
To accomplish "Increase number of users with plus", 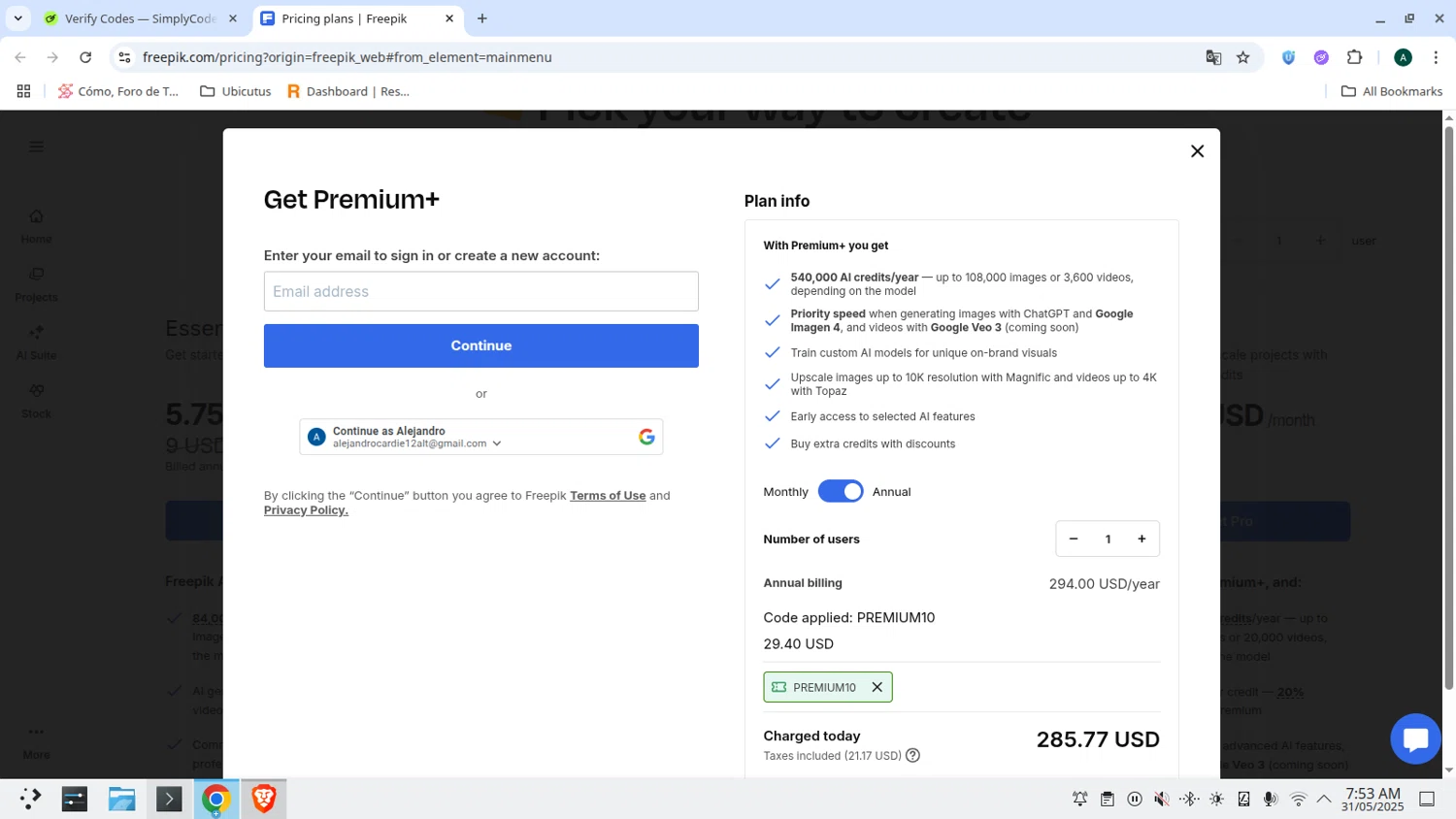I will 1142,540.
